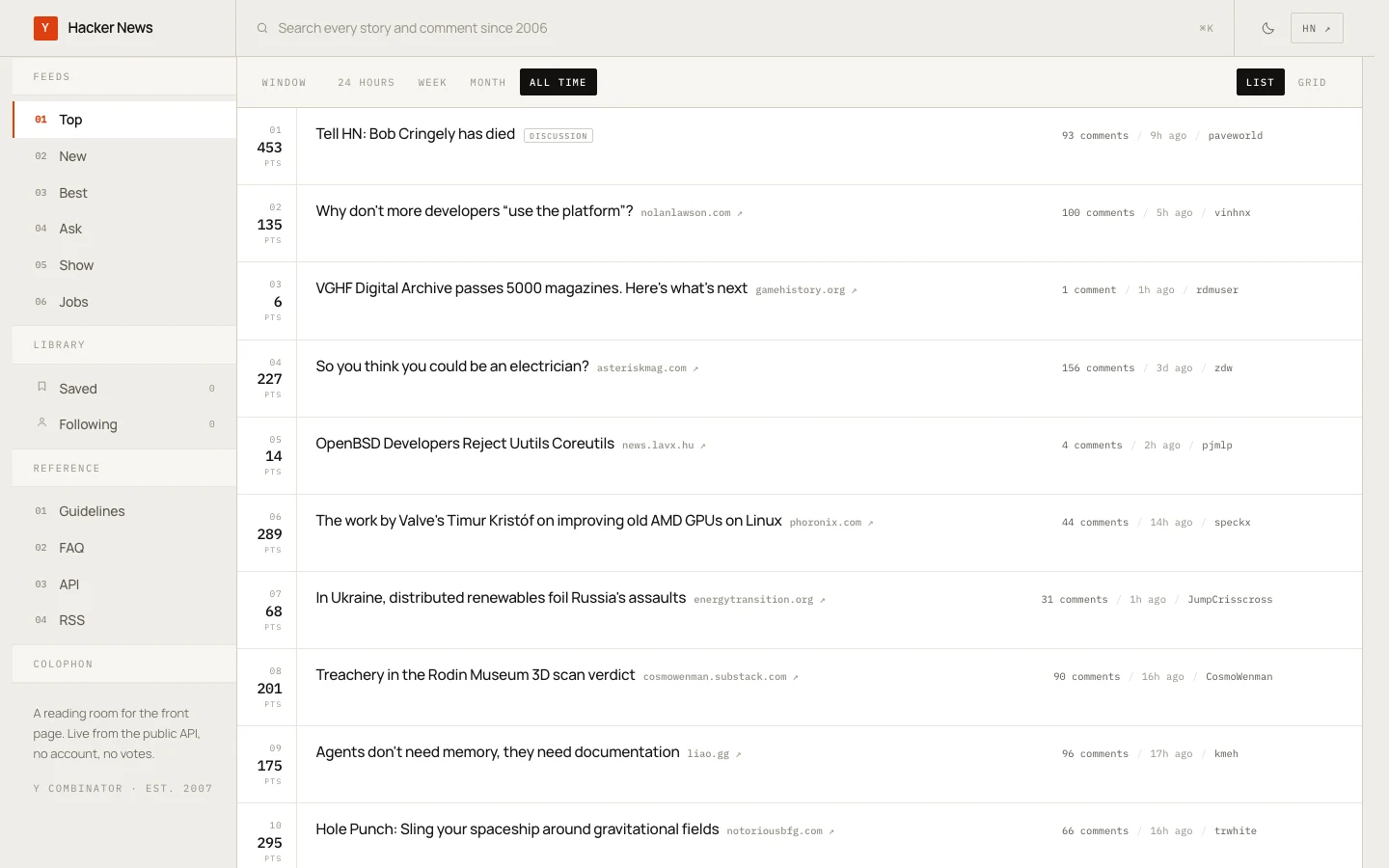Click the DISCUSSION tag badge
The height and width of the screenshot is (868, 1389).
[558, 136]
